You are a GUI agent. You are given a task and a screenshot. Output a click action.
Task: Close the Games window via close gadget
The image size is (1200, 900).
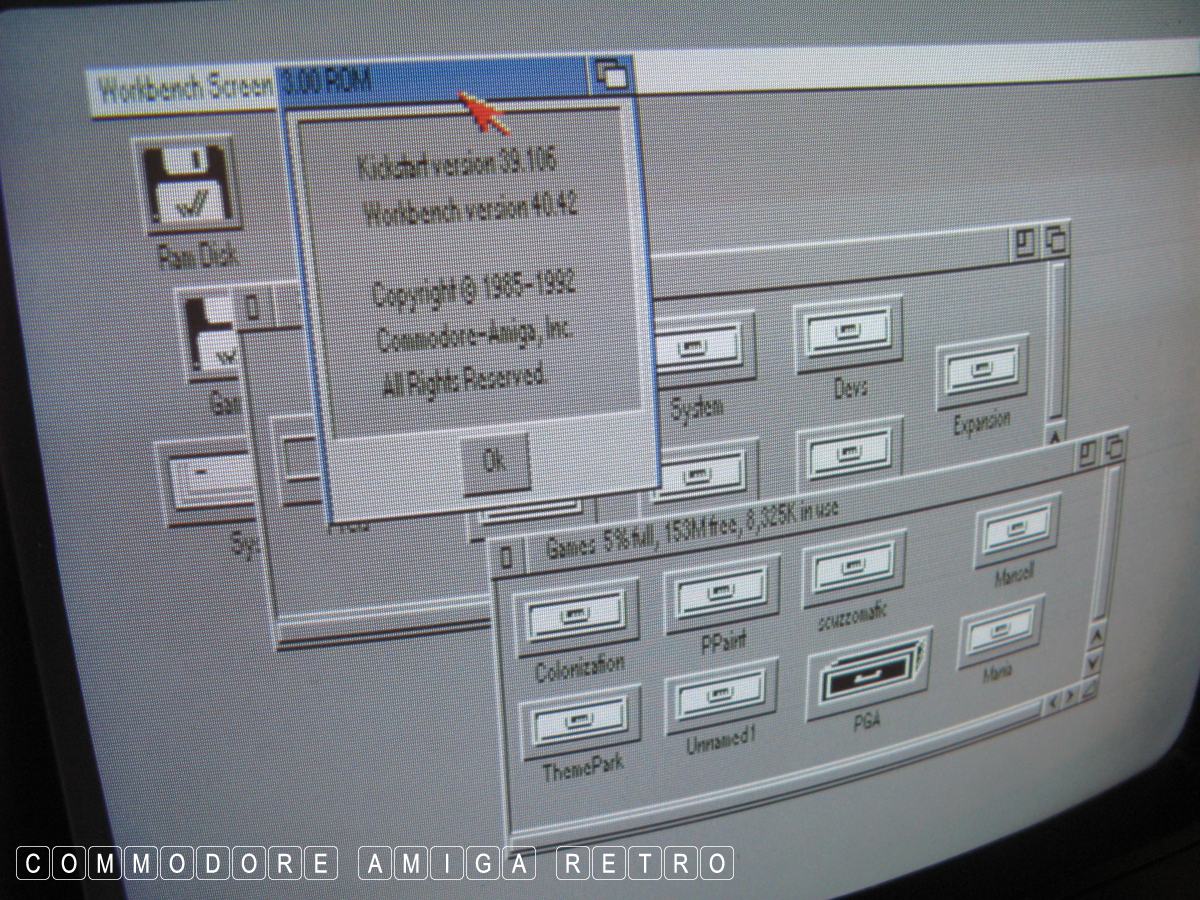click(x=506, y=558)
